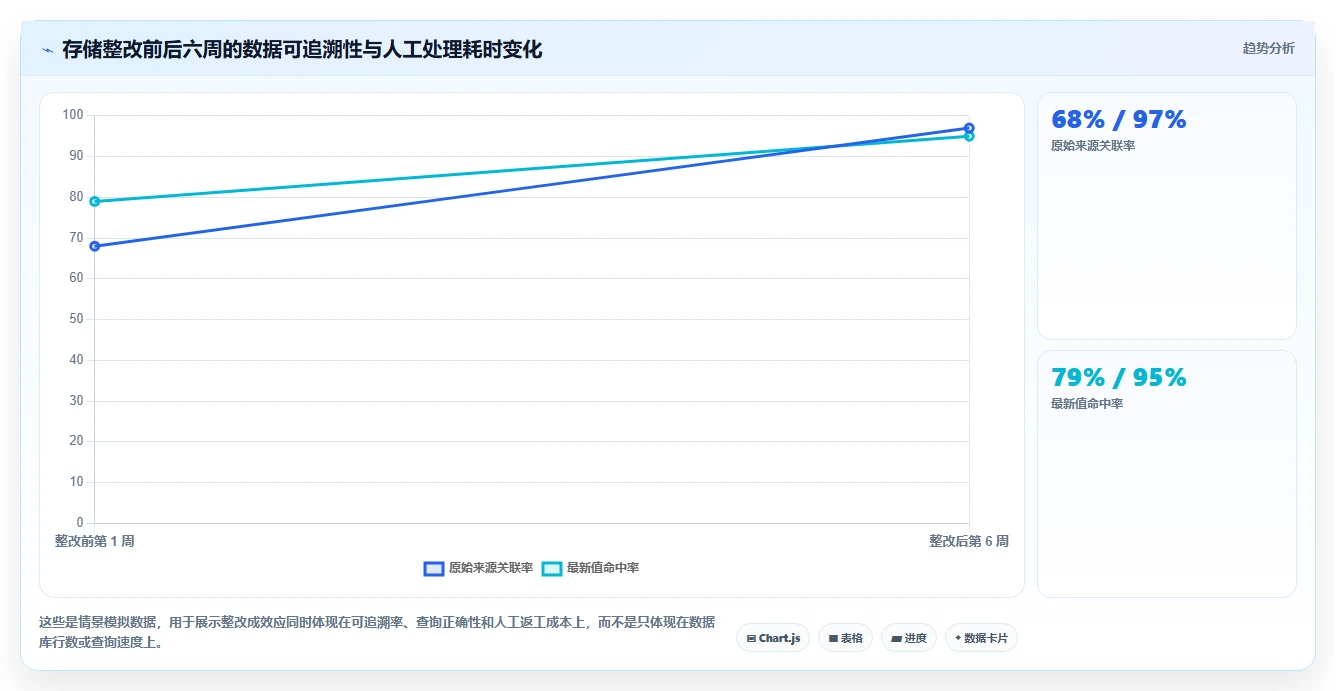Toggle the 原始来源关联率 legend swatch
This screenshot has width=1336, height=691.
[434, 568]
